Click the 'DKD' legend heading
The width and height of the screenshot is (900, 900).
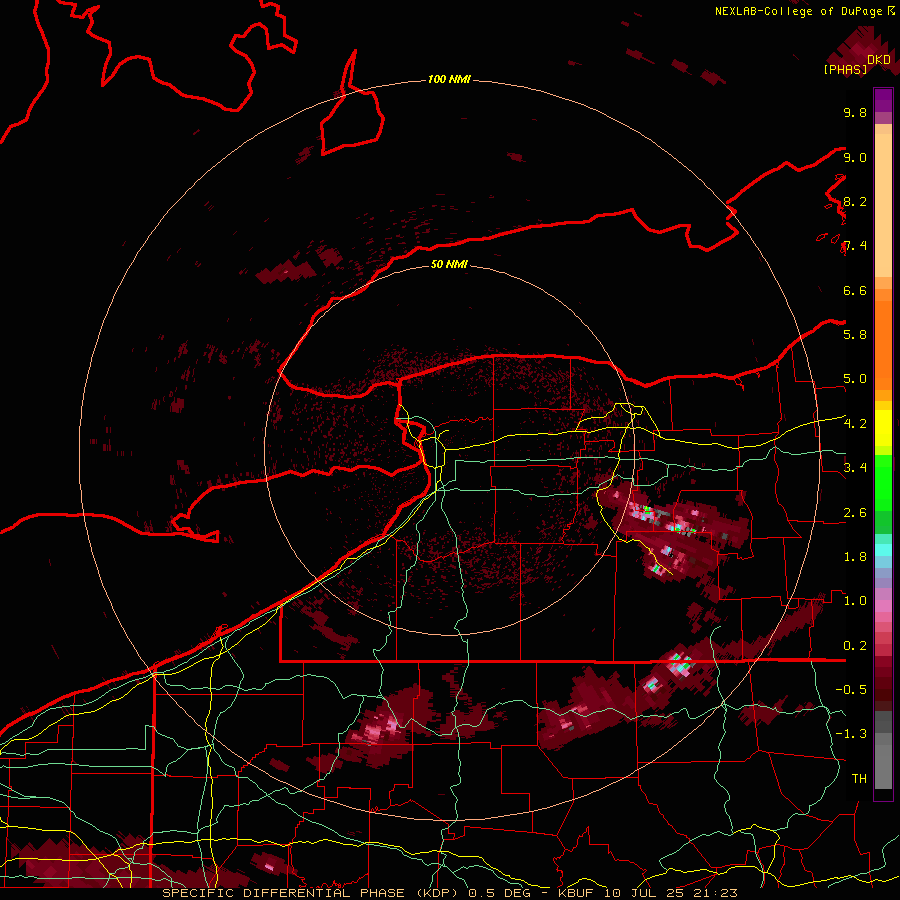[x=879, y=60]
